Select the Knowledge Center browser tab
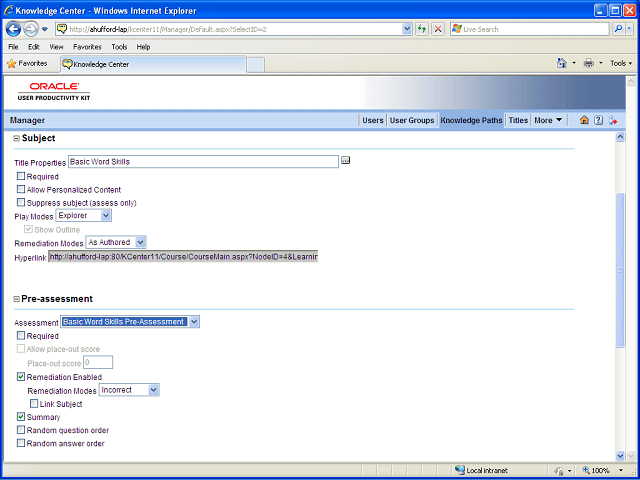 pyautogui.click(x=153, y=64)
